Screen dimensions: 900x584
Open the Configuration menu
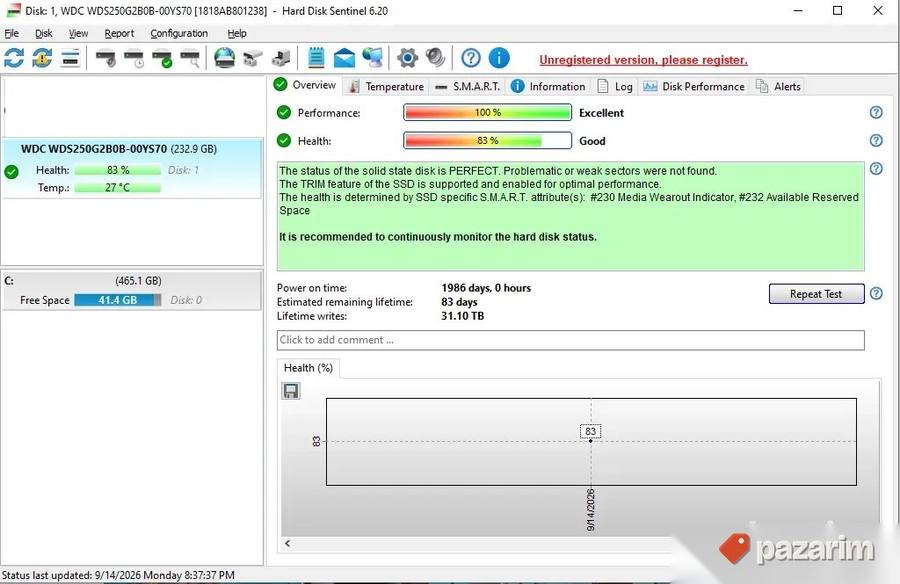coord(179,33)
